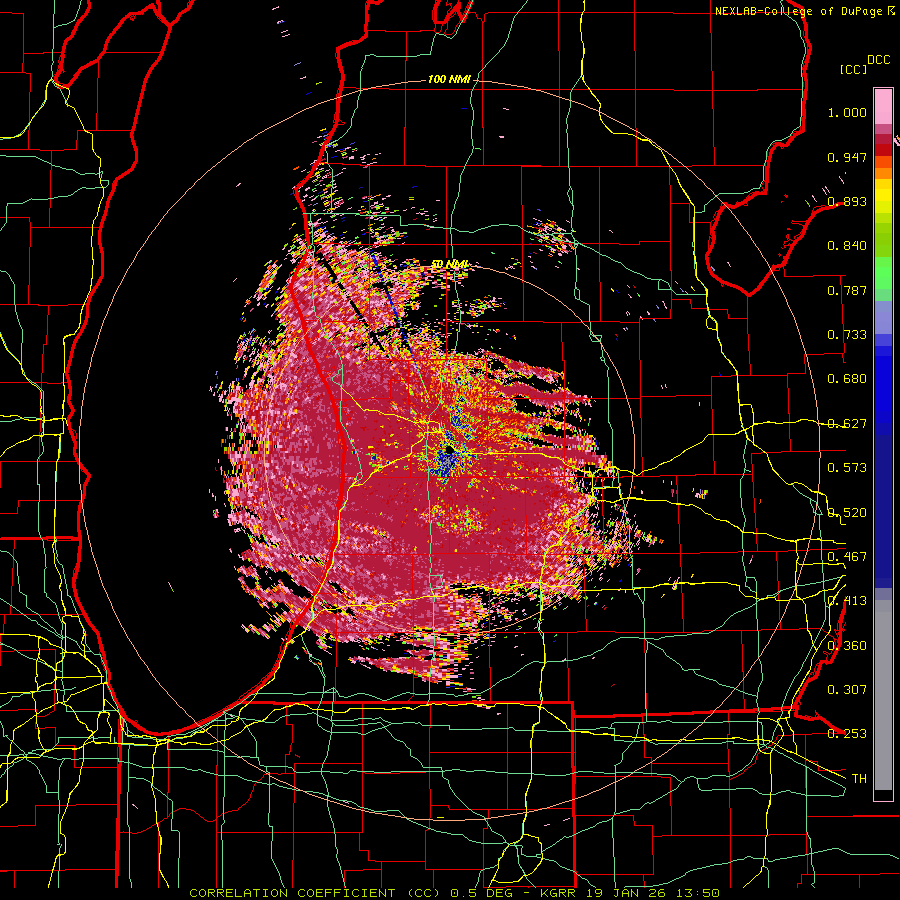Click the 1.000 value on color scale

tap(847, 112)
